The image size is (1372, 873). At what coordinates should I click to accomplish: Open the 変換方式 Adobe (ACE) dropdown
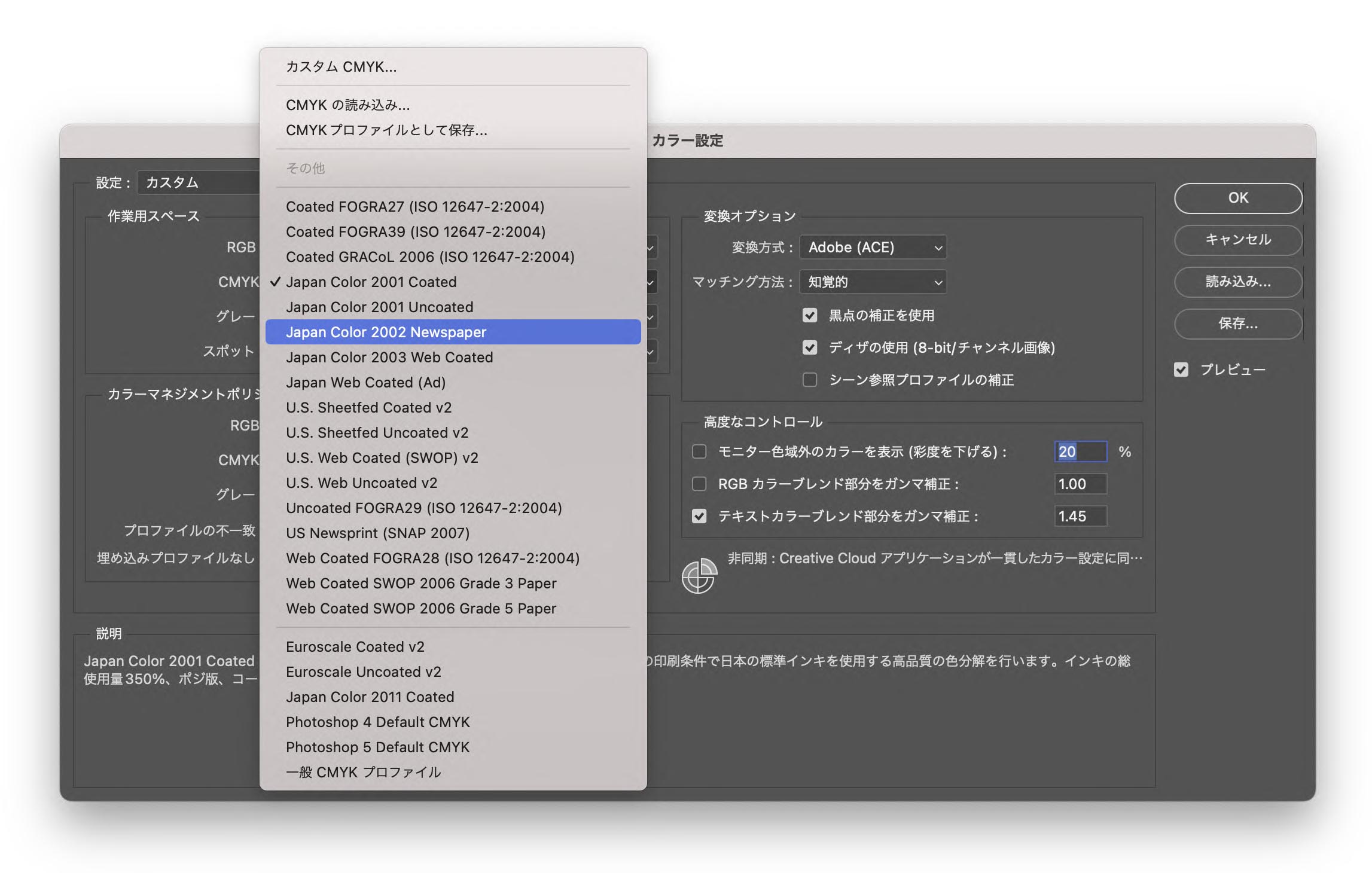[873, 247]
